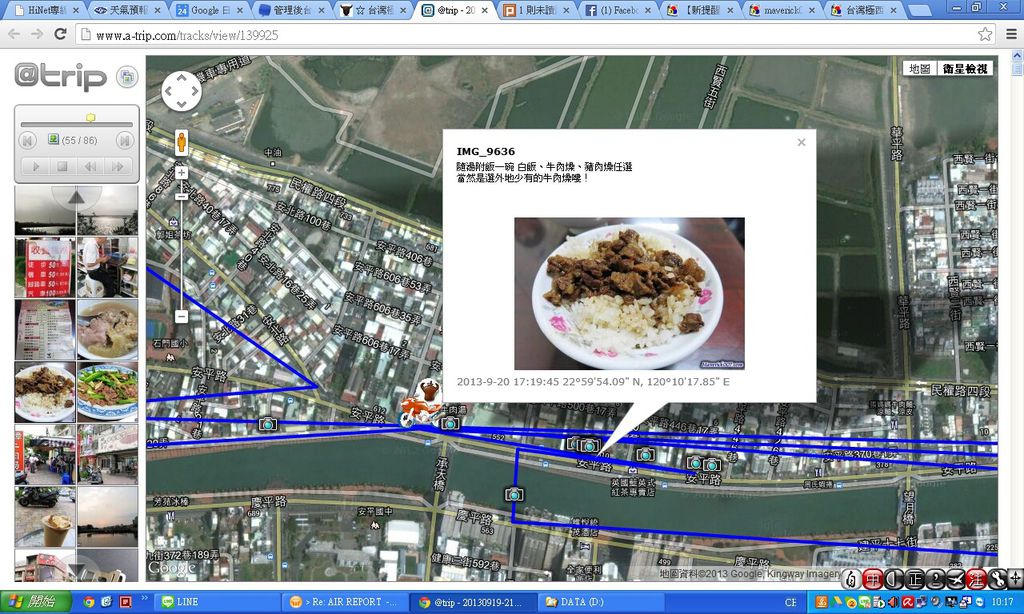Pan the map down
This screenshot has width=1024, height=614.
[x=182, y=103]
